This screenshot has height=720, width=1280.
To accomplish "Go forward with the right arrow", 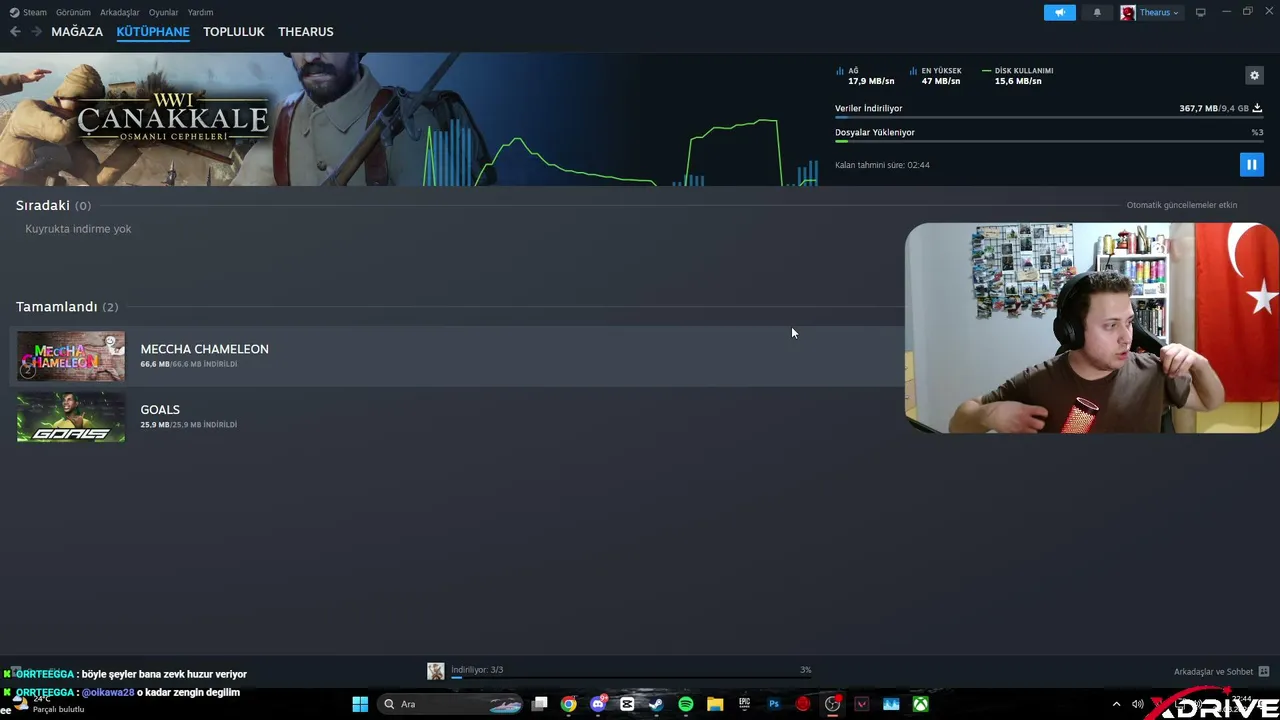I will click(36, 32).
